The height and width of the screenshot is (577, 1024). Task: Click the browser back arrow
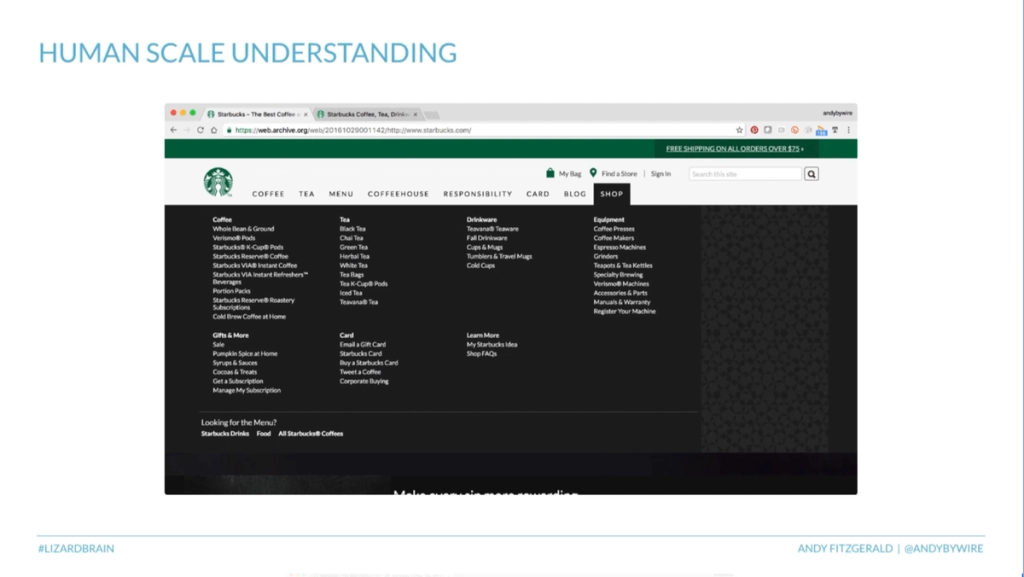[x=173, y=130]
